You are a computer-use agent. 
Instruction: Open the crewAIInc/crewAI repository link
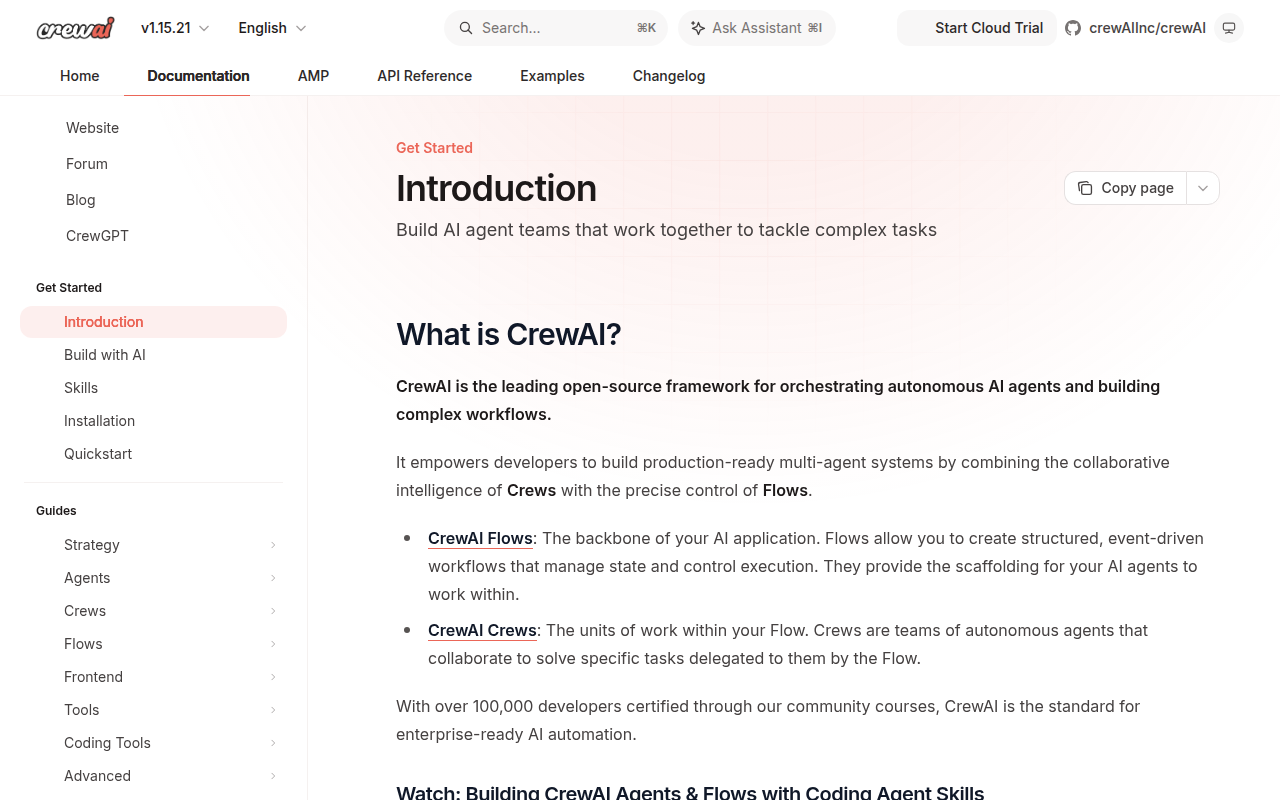pos(1135,28)
